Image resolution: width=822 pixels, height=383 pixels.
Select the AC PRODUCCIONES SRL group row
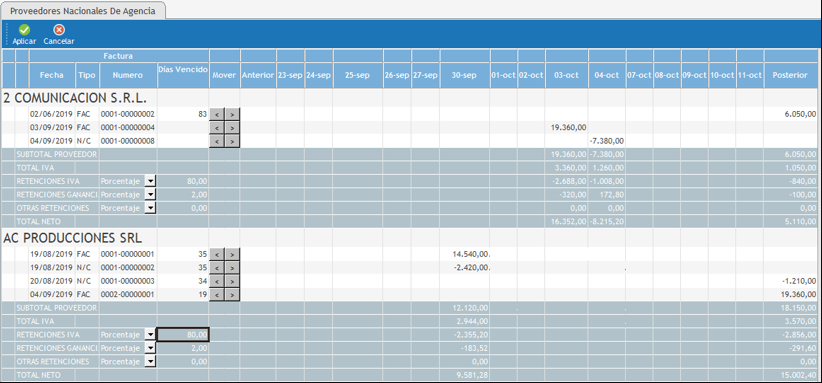click(410, 238)
